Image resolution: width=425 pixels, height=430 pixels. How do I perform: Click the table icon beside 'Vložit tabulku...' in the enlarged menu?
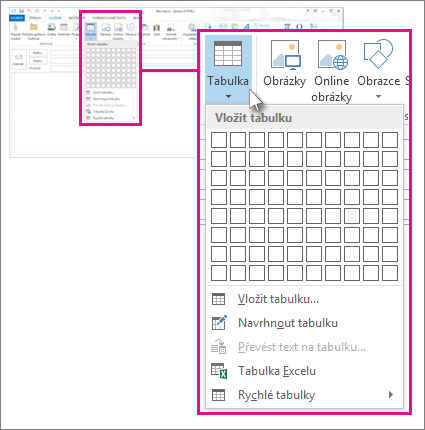219,299
